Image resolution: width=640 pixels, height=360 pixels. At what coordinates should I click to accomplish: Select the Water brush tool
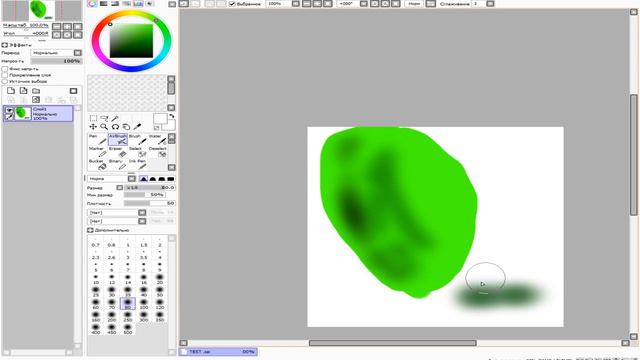(x=158, y=139)
